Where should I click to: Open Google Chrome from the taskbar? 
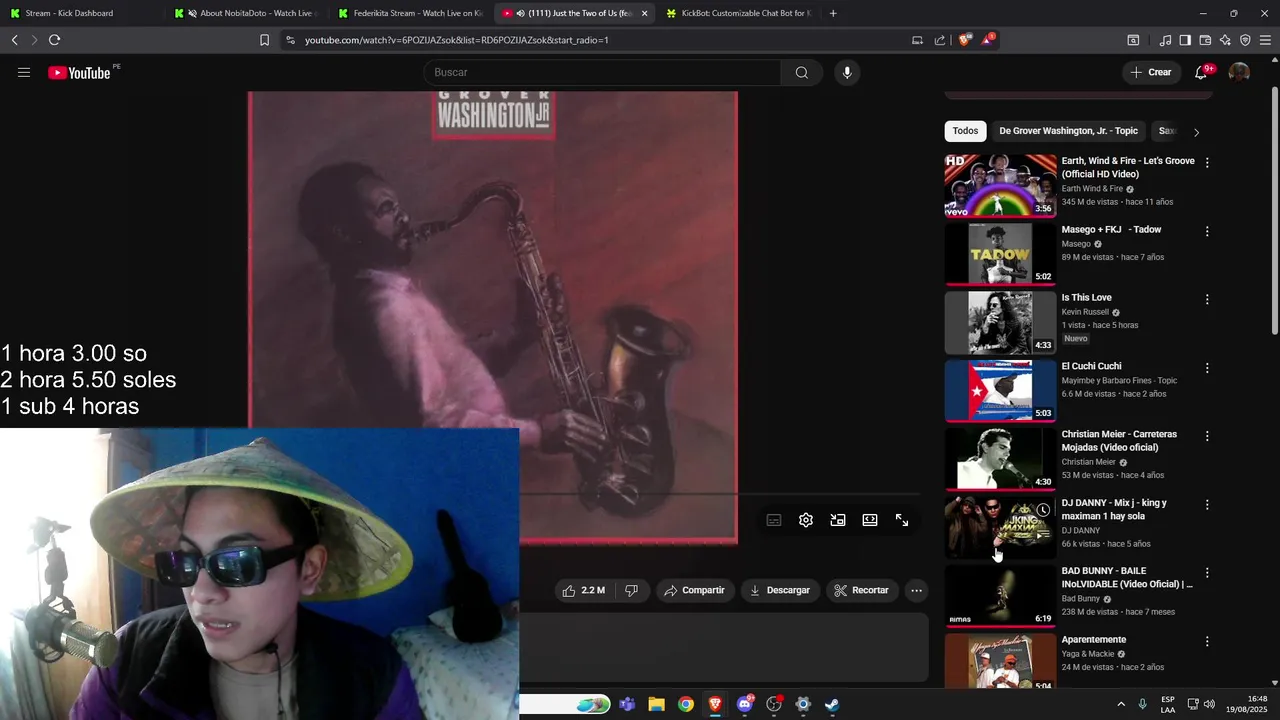(x=685, y=704)
